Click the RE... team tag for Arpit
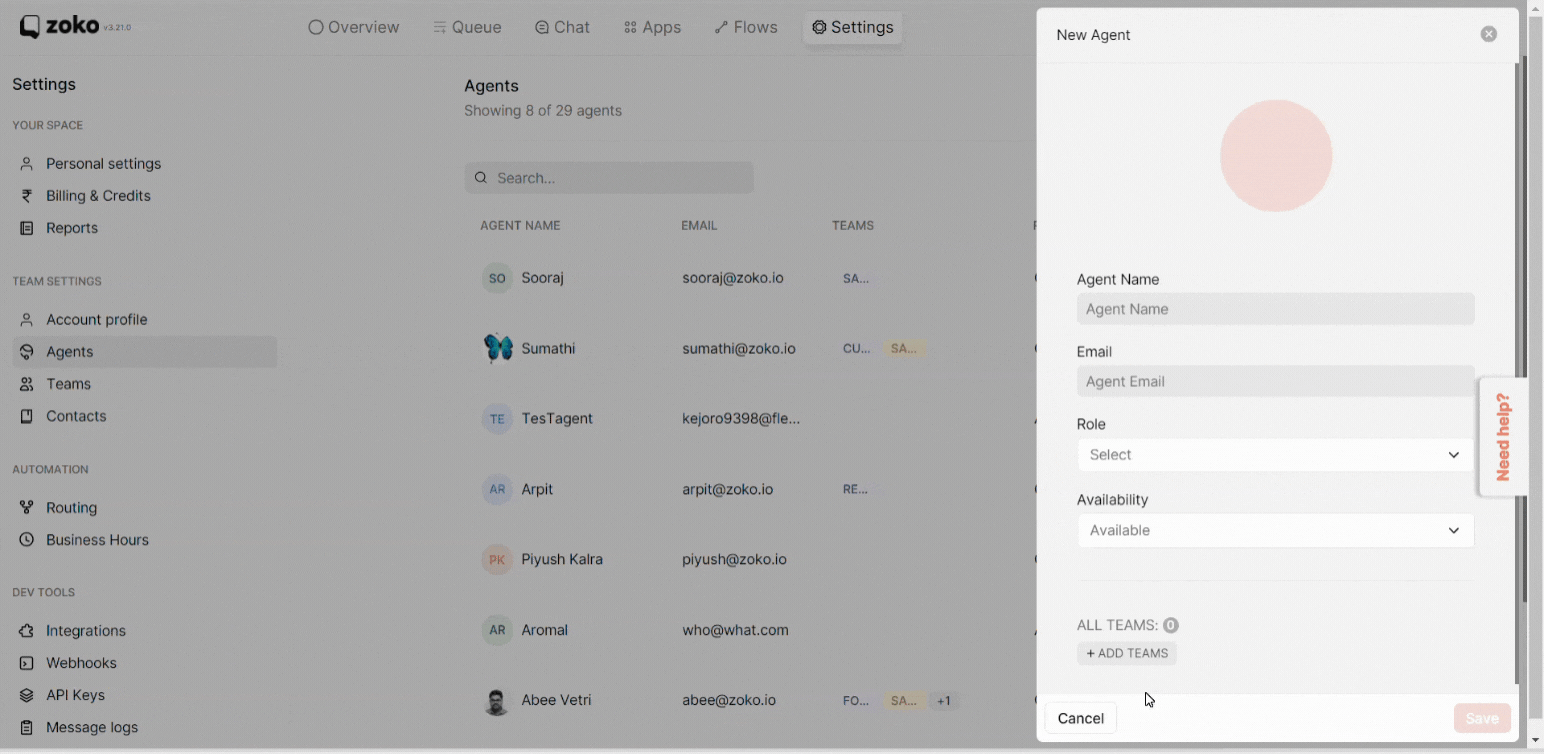1544x754 pixels. click(x=855, y=490)
